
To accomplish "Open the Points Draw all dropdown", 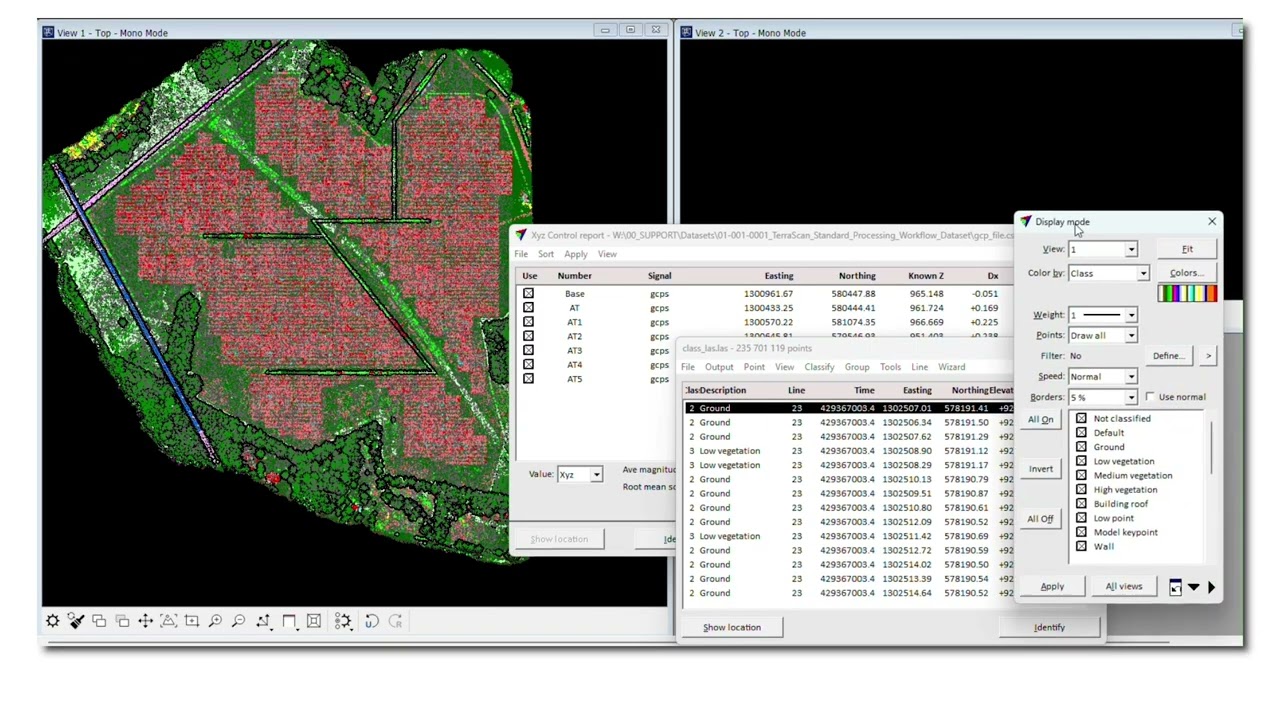I will point(1131,335).
